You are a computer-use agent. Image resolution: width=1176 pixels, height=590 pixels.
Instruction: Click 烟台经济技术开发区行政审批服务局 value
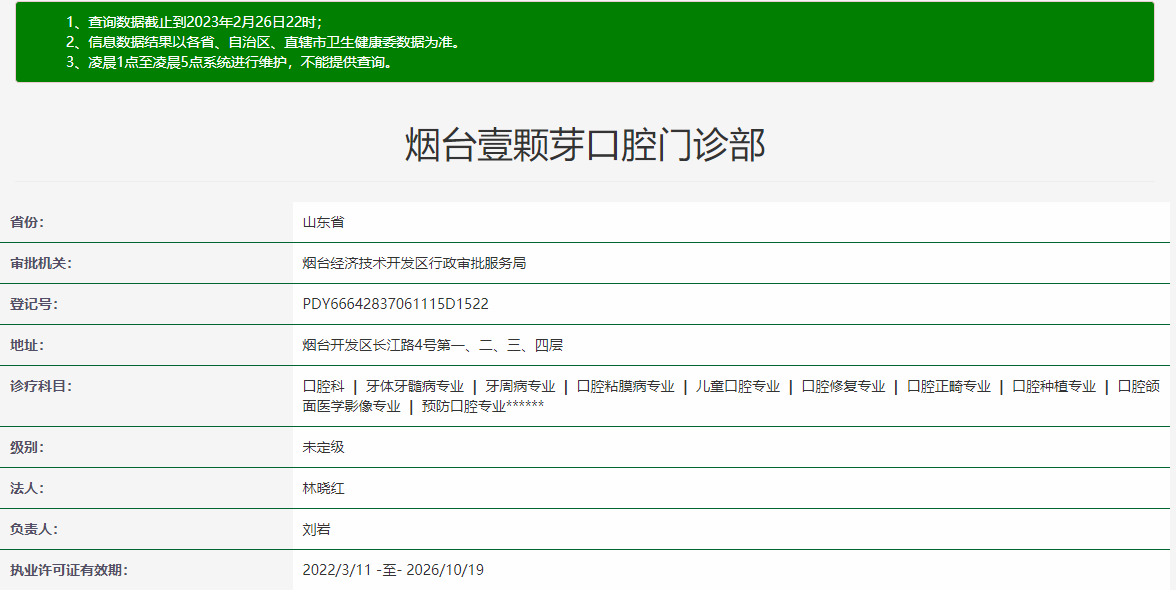(x=414, y=263)
